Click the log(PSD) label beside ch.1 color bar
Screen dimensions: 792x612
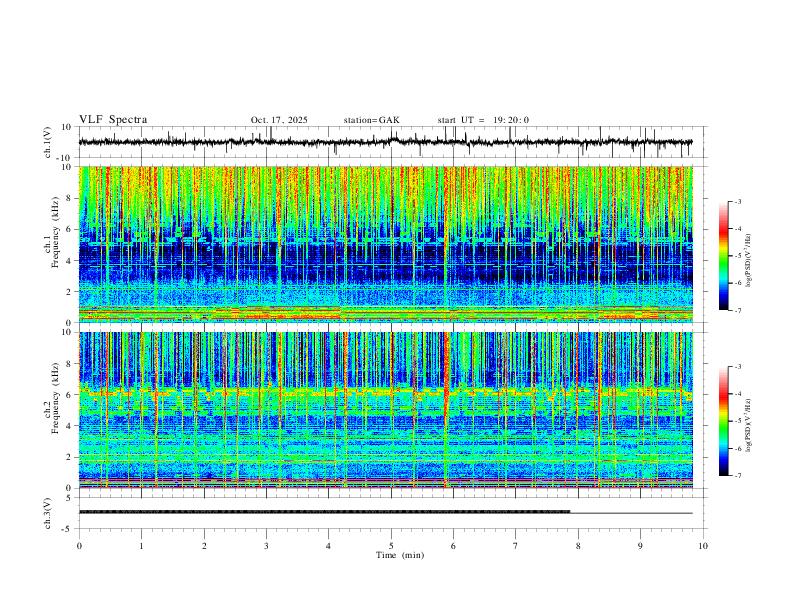coord(749,261)
